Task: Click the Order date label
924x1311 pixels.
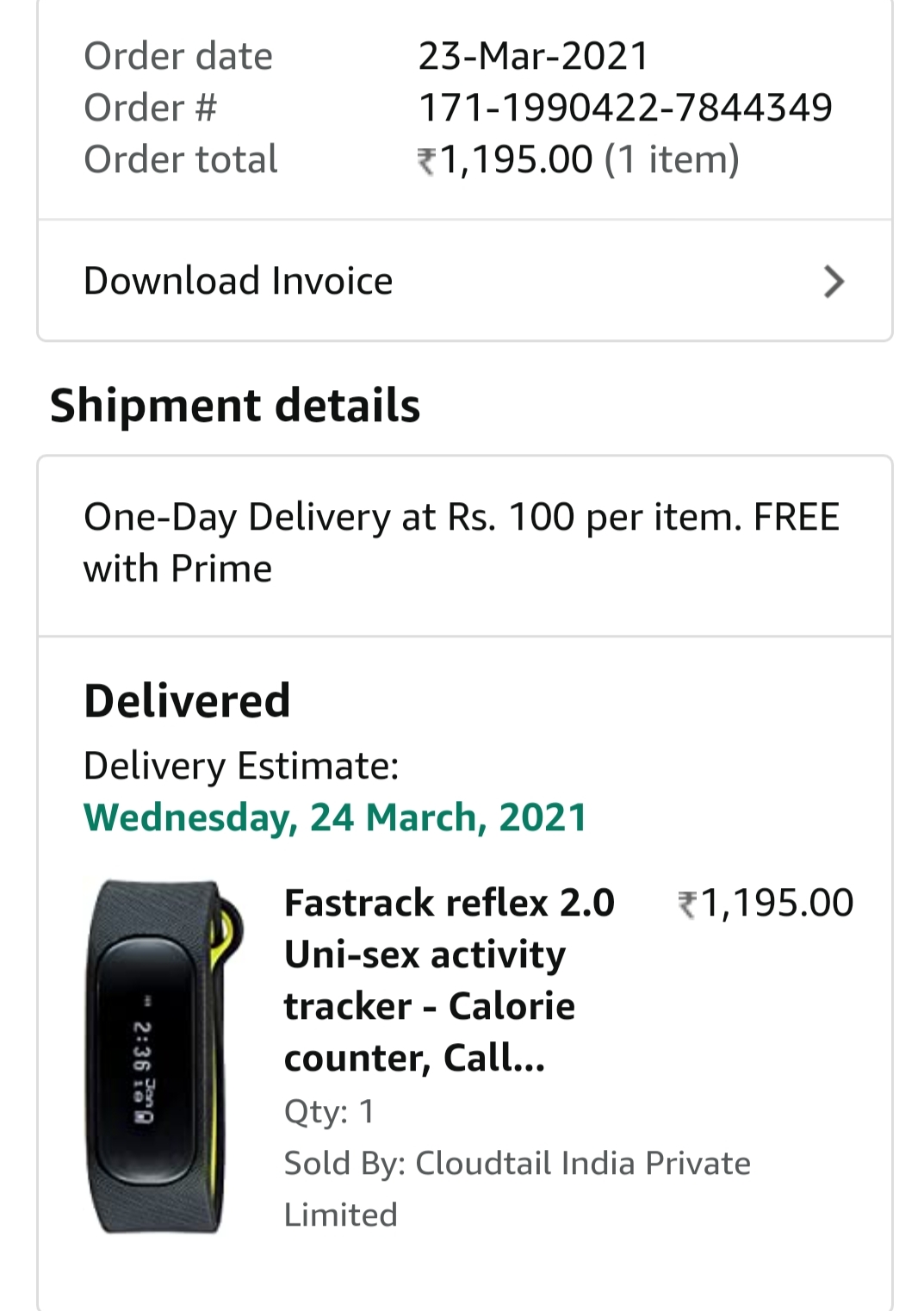Action: tap(178, 57)
